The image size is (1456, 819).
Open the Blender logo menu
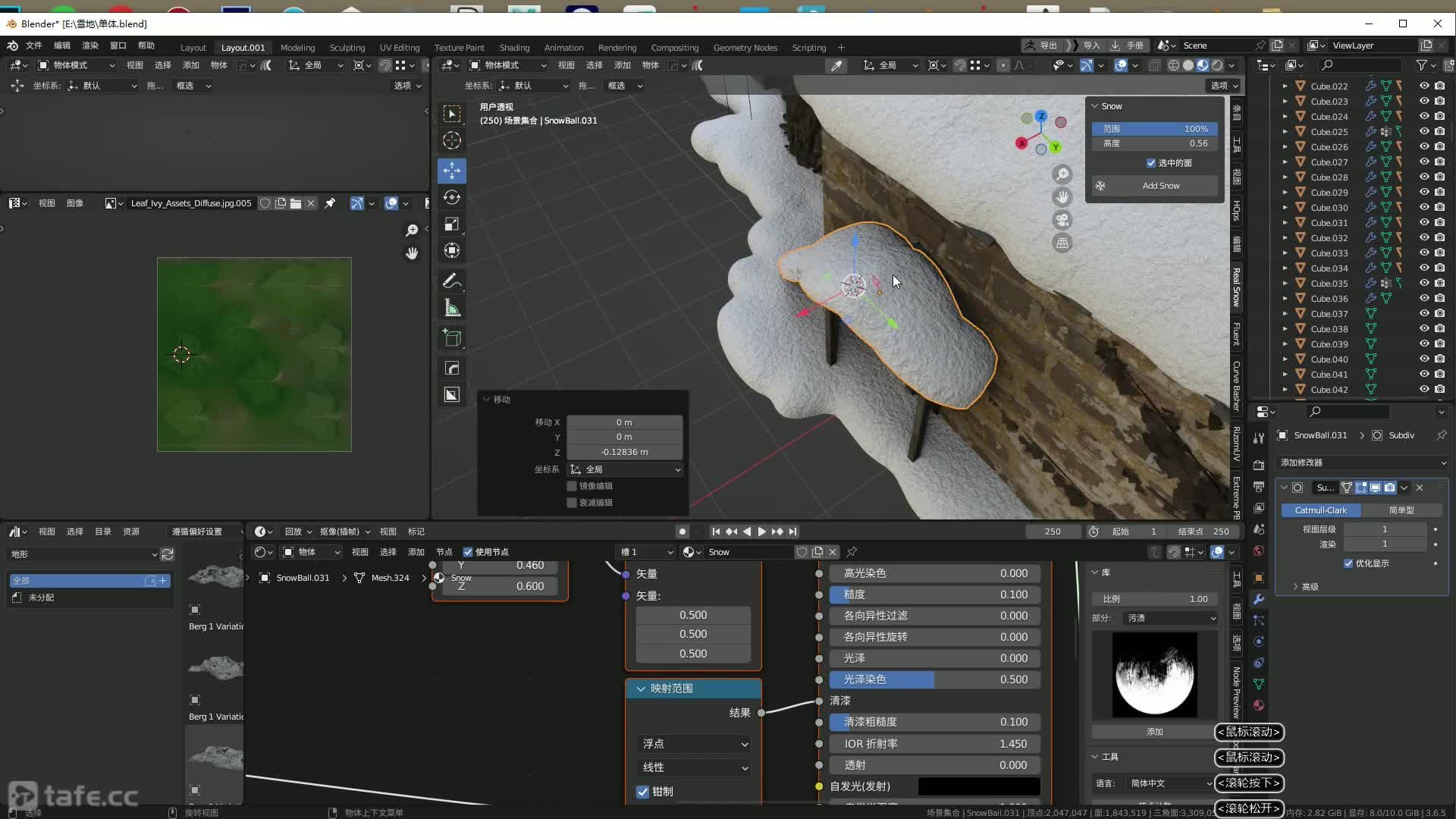13,45
